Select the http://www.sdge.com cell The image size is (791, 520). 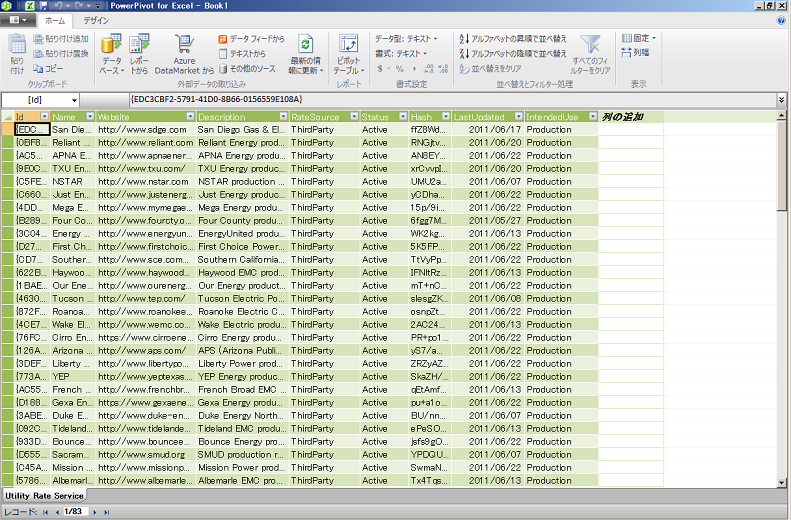coord(146,130)
